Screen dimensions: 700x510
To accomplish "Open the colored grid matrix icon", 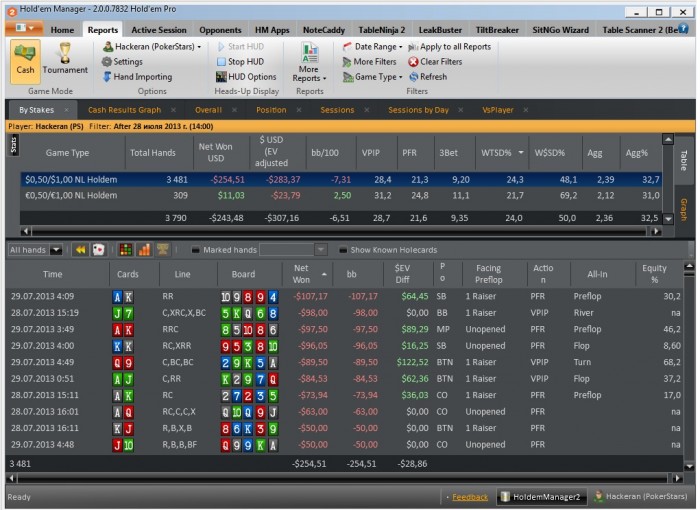I will click(x=125, y=250).
